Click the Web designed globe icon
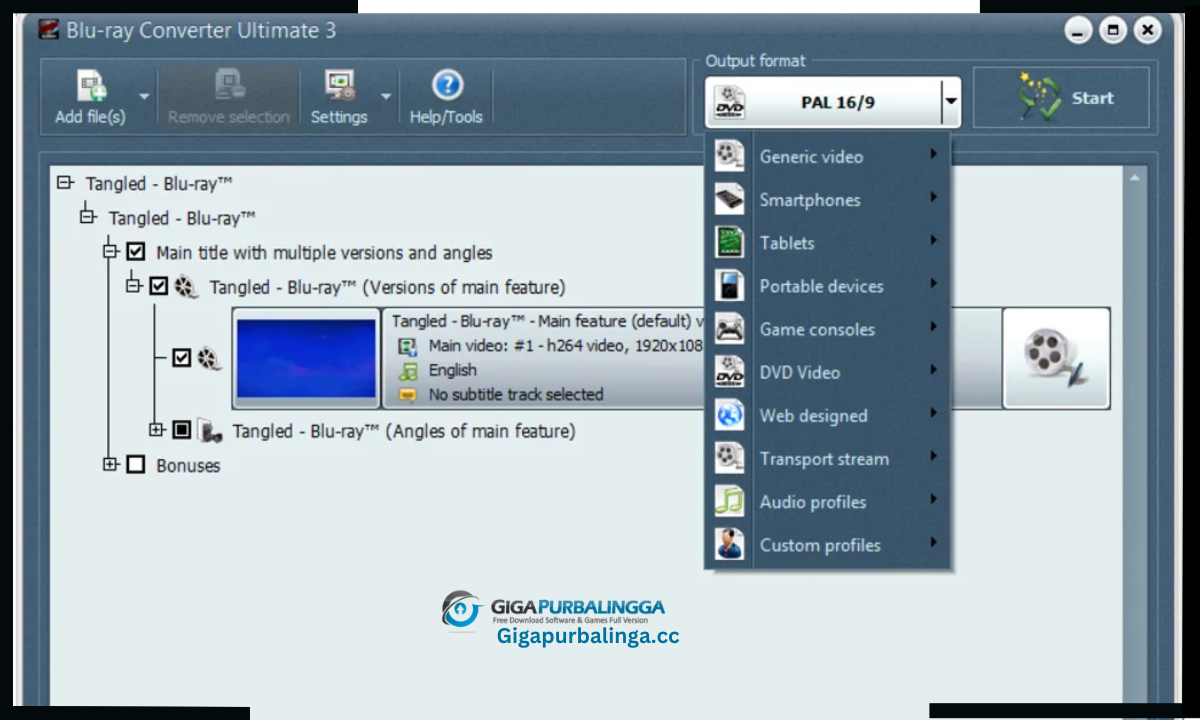Image resolution: width=1200 pixels, height=720 pixels. point(730,415)
